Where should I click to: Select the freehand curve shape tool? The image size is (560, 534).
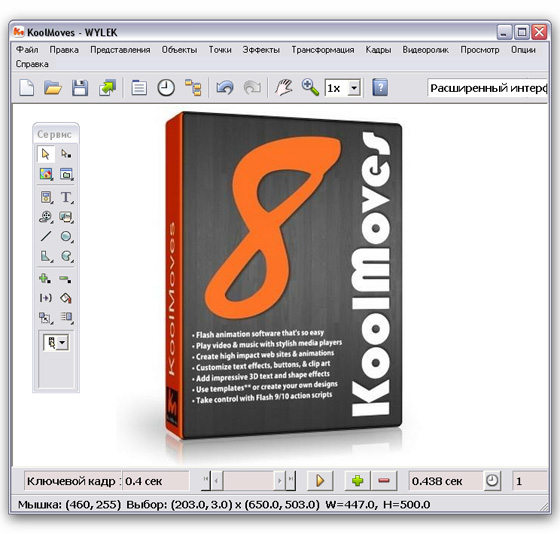[66, 256]
